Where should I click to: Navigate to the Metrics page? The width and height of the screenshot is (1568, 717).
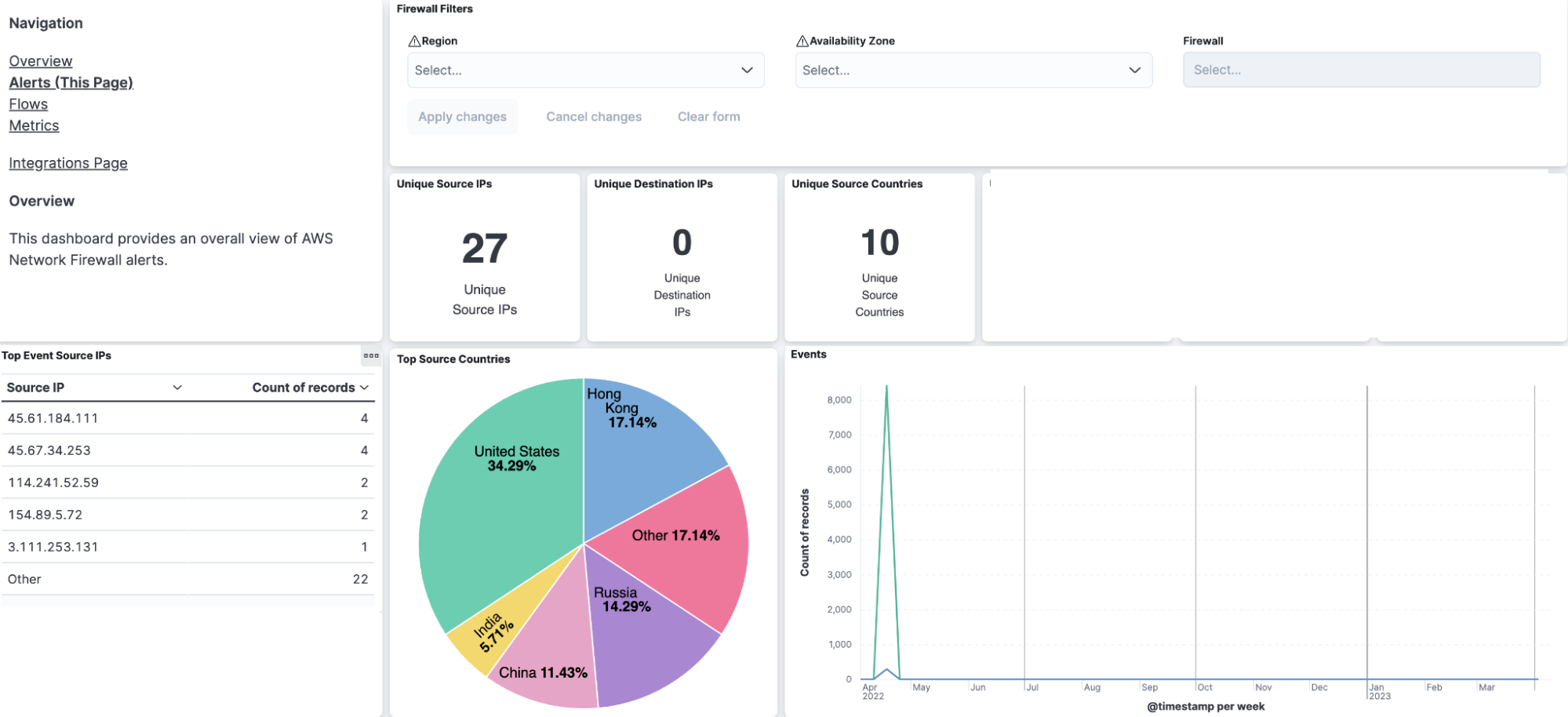(34, 126)
